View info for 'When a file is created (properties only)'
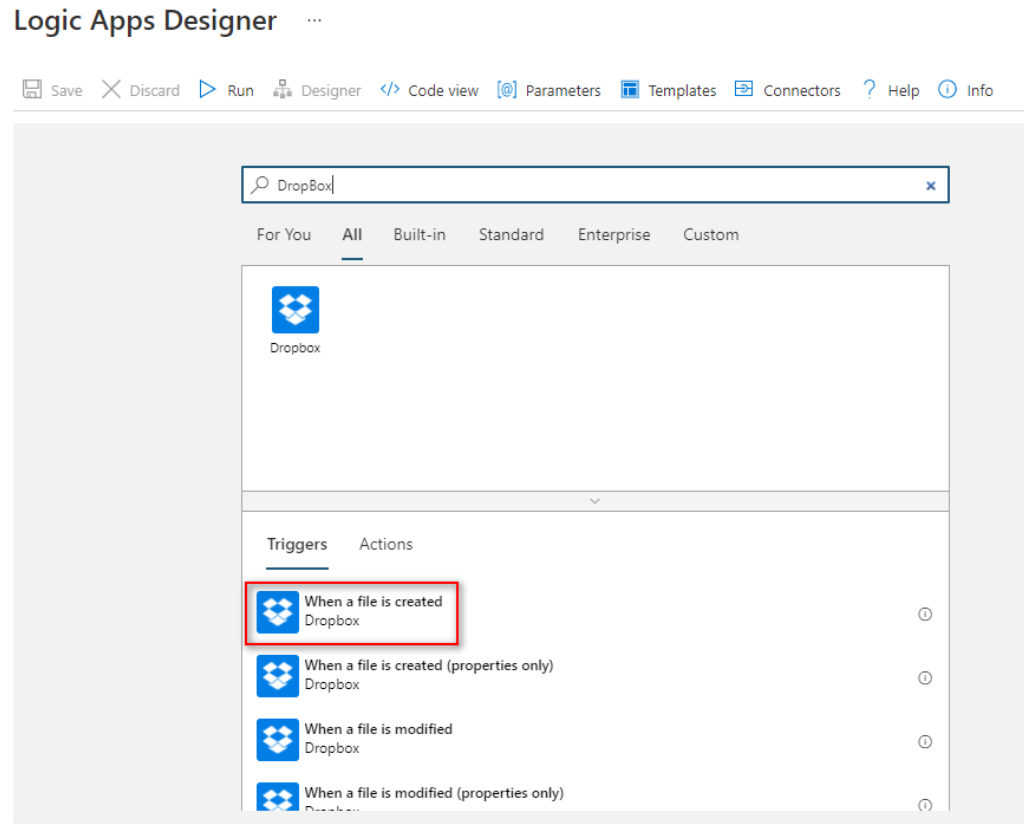 click(x=925, y=678)
